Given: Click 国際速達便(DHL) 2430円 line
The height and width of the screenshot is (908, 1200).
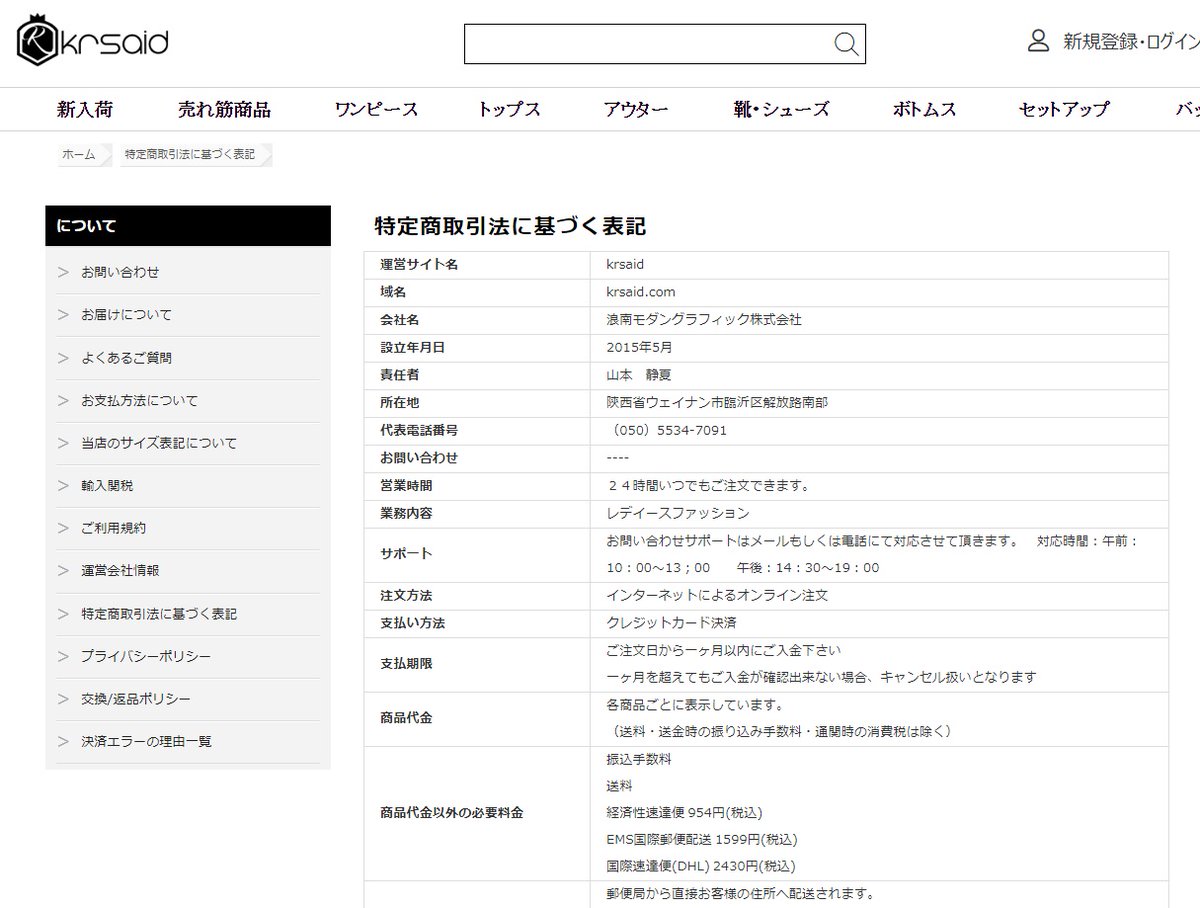Looking at the screenshot, I should pyautogui.click(x=700, y=866).
